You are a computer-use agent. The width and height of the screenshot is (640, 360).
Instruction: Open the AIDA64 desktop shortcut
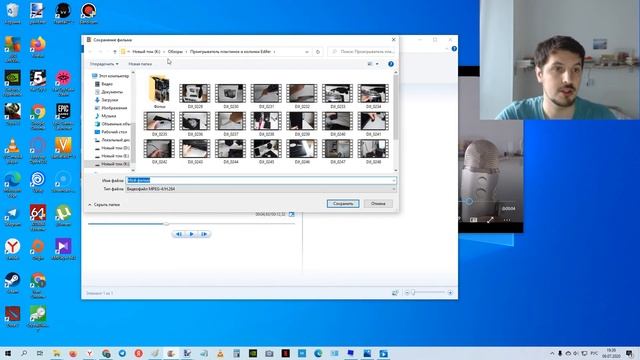coord(38,218)
